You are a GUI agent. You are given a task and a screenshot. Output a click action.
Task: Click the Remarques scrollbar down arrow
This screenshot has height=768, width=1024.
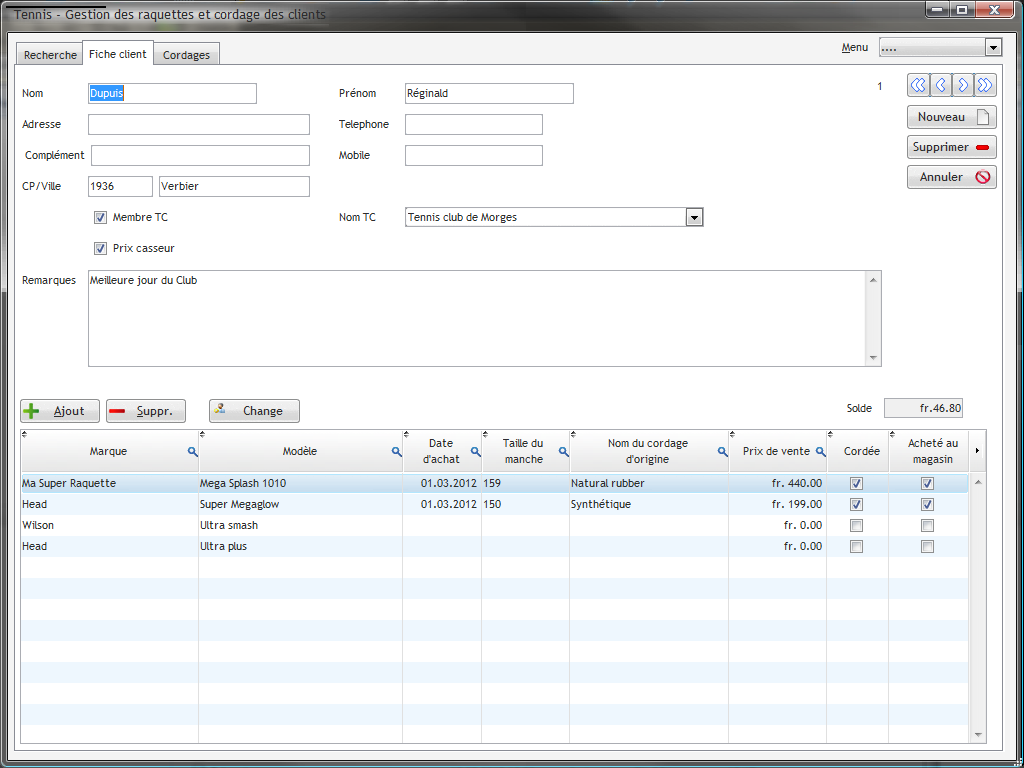pos(873,358)
